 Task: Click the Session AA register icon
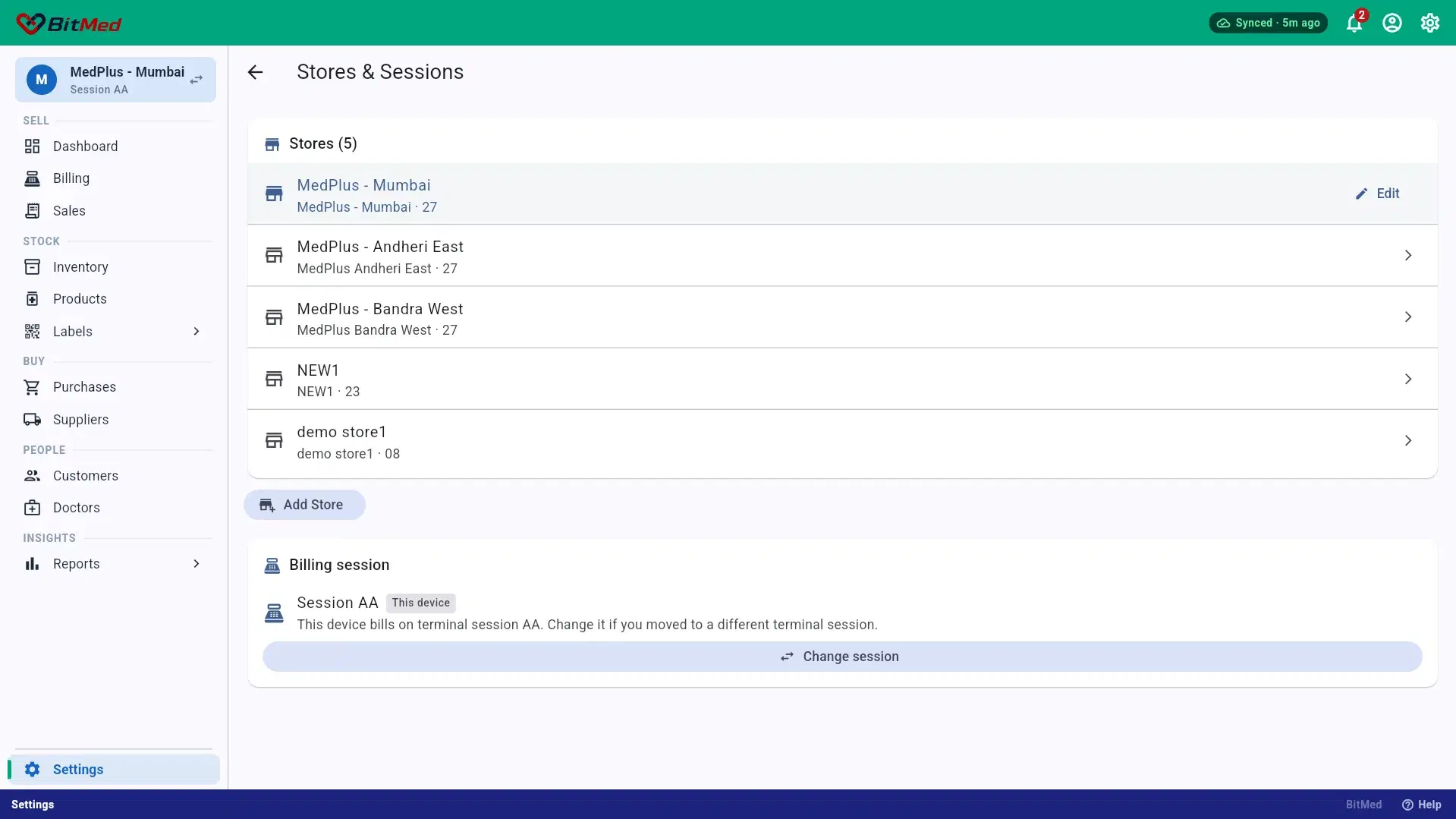click(274, 613)
